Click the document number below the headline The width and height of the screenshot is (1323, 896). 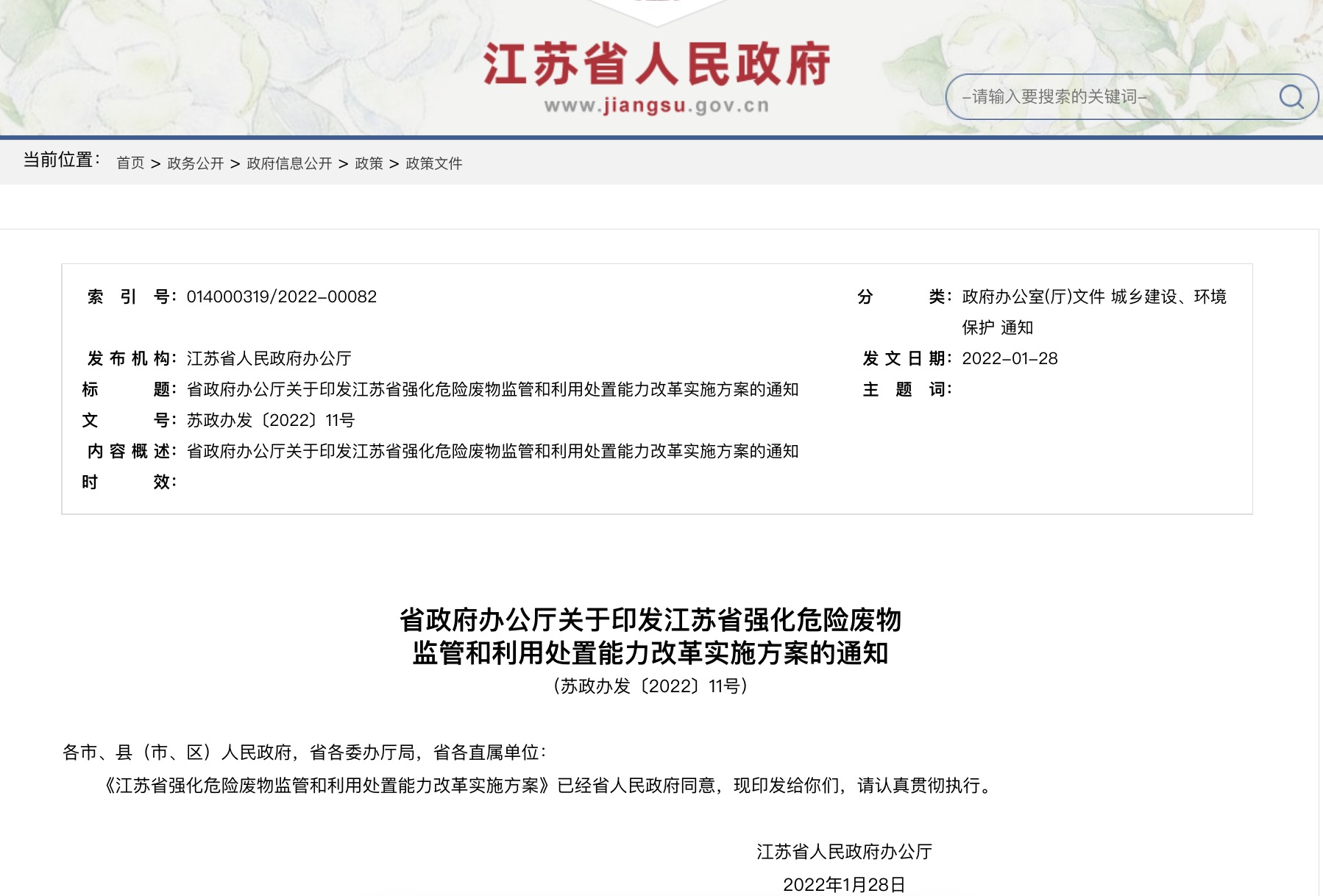click(650, 686)
